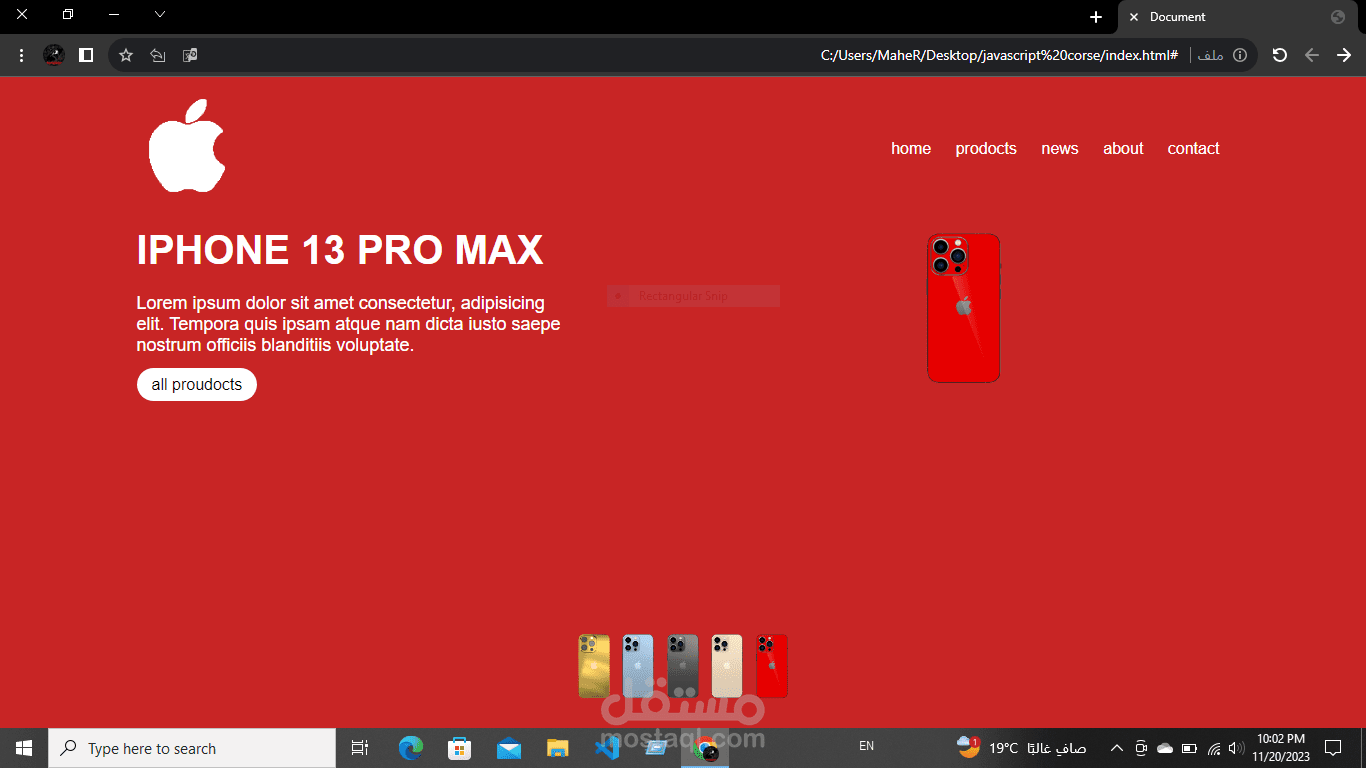Click the Meet Now tray icon

[1141, 748]
